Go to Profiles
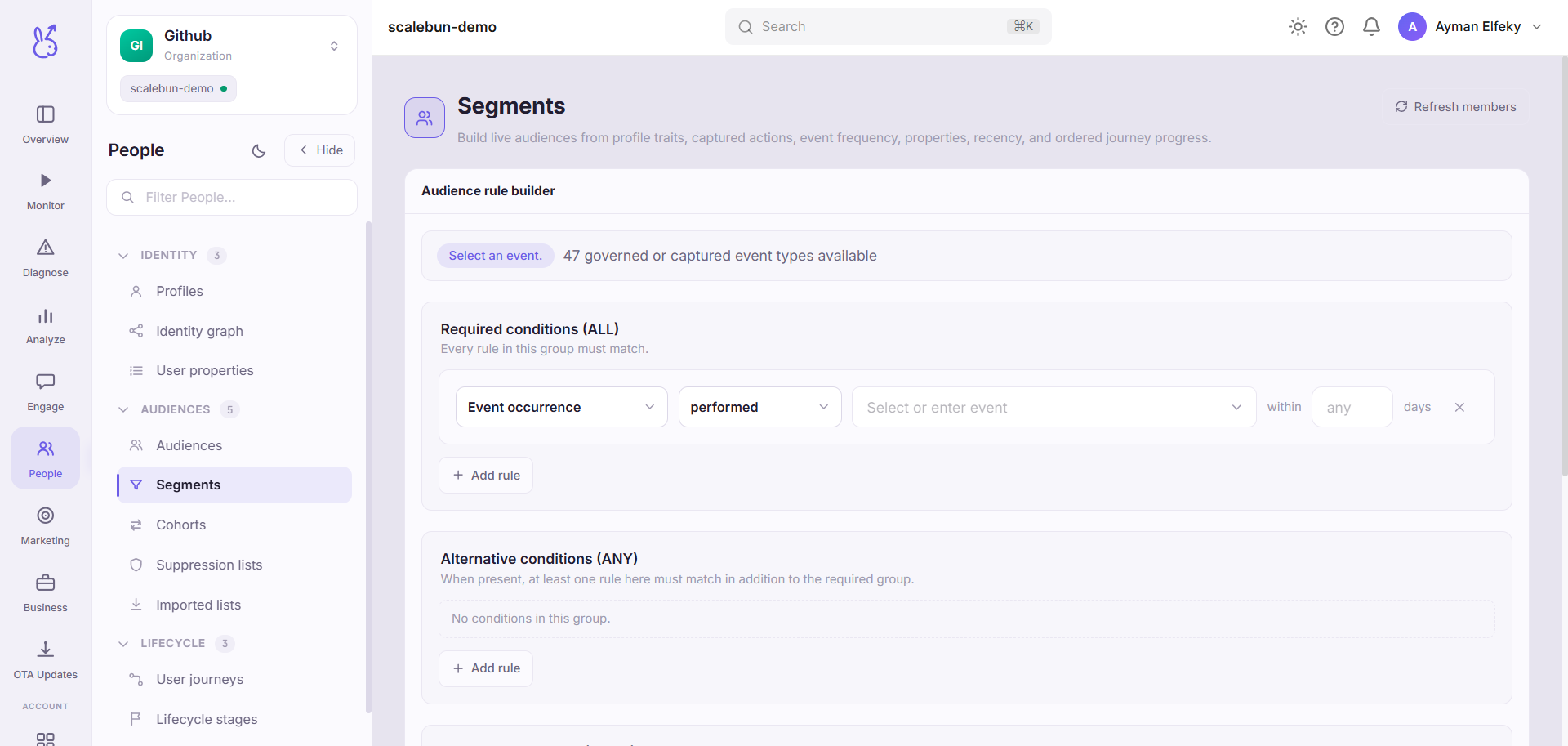Image resolution: width=1568 pixels, height=746 pixels. tap(234, 291)
